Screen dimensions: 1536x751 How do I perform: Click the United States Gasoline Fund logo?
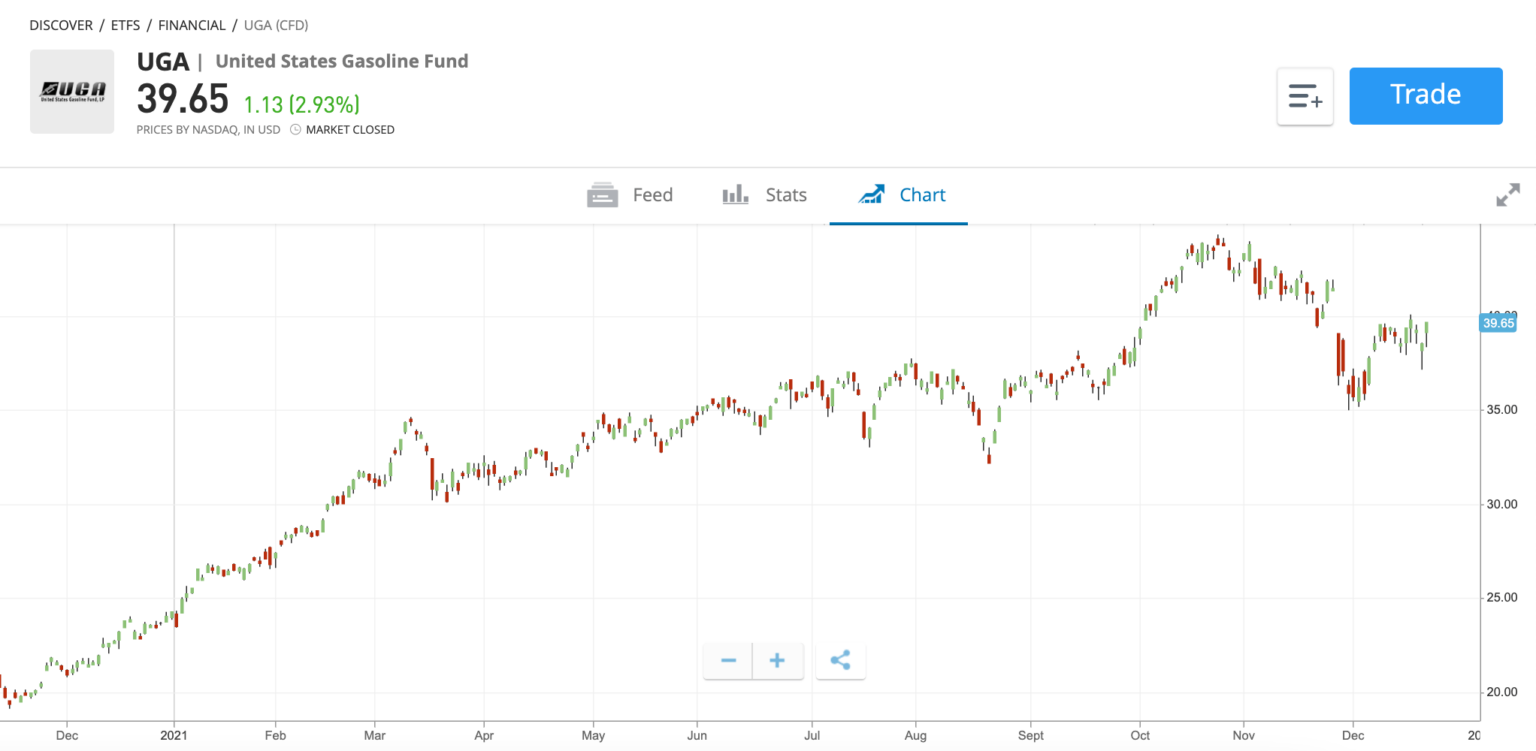coord(71,91)
